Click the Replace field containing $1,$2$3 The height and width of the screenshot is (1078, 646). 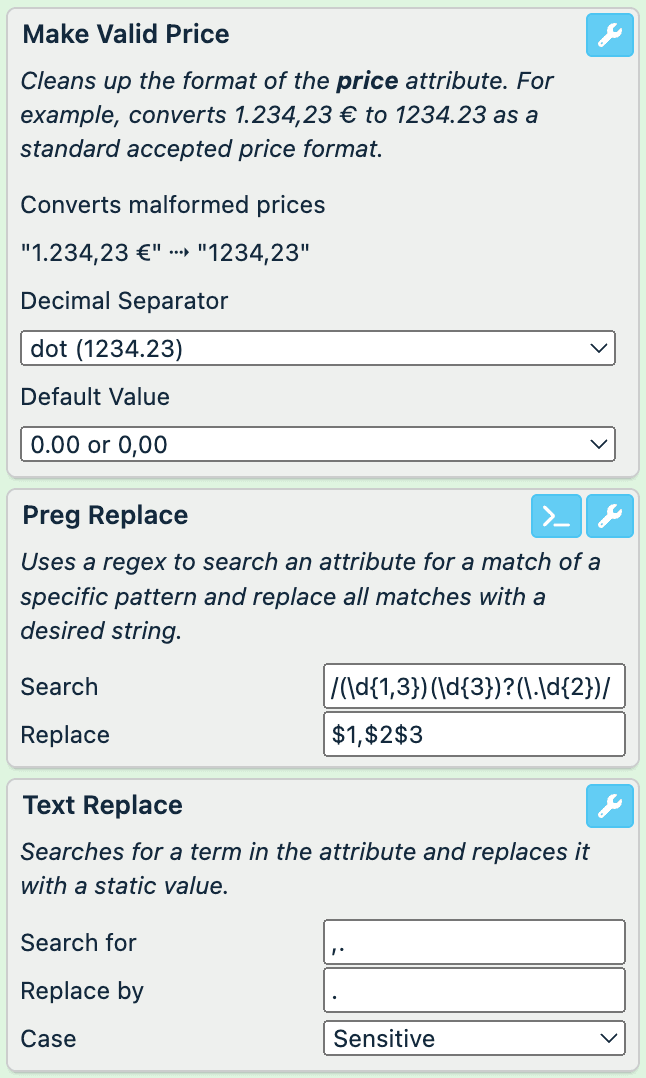474,734
